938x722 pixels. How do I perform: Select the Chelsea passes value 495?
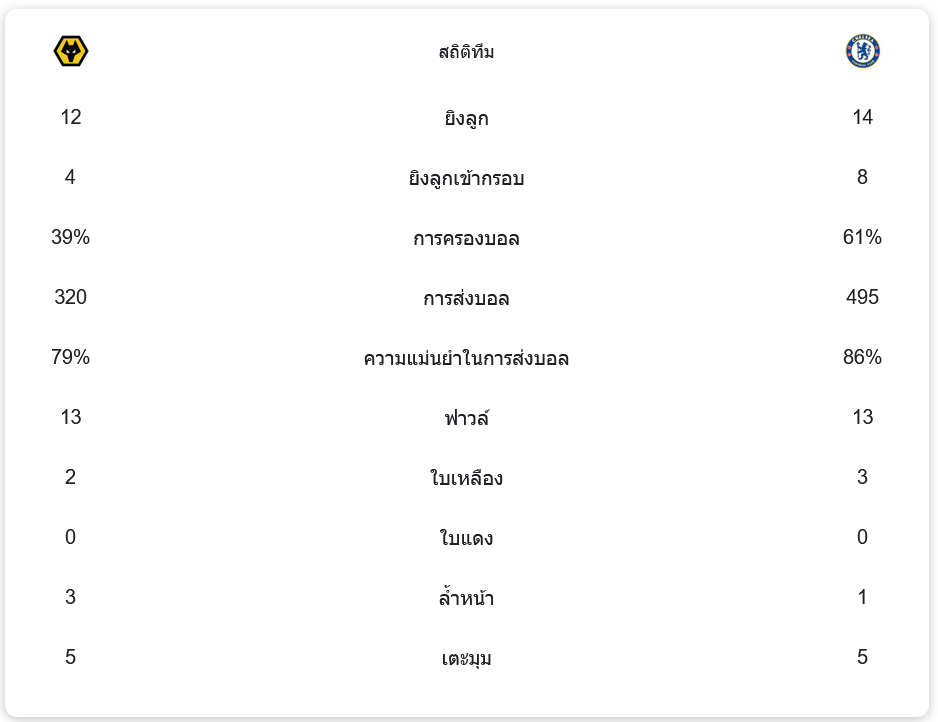pyautogui.click(x=862, y=297)
